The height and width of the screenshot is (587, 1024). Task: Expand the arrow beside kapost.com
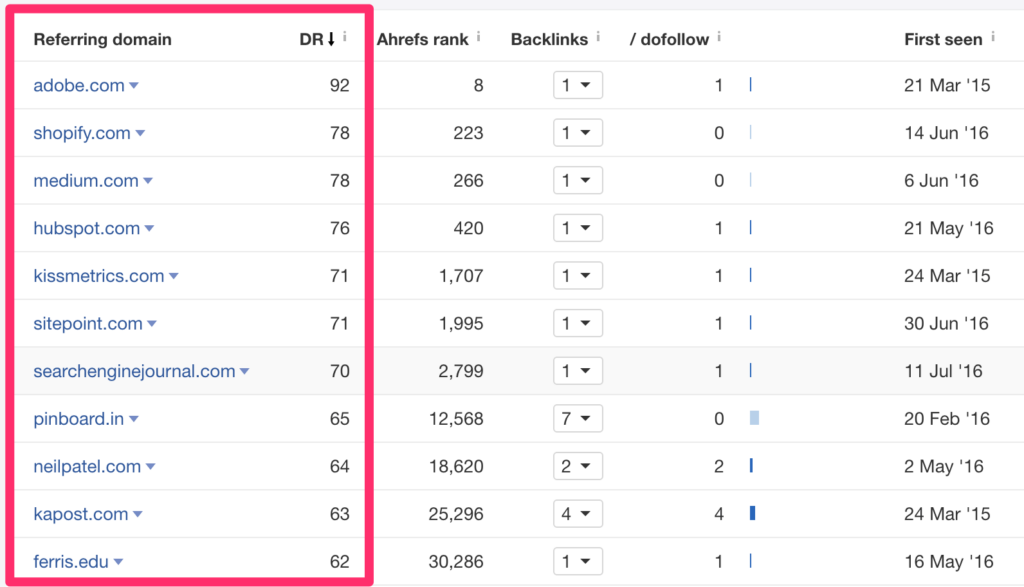138,515
